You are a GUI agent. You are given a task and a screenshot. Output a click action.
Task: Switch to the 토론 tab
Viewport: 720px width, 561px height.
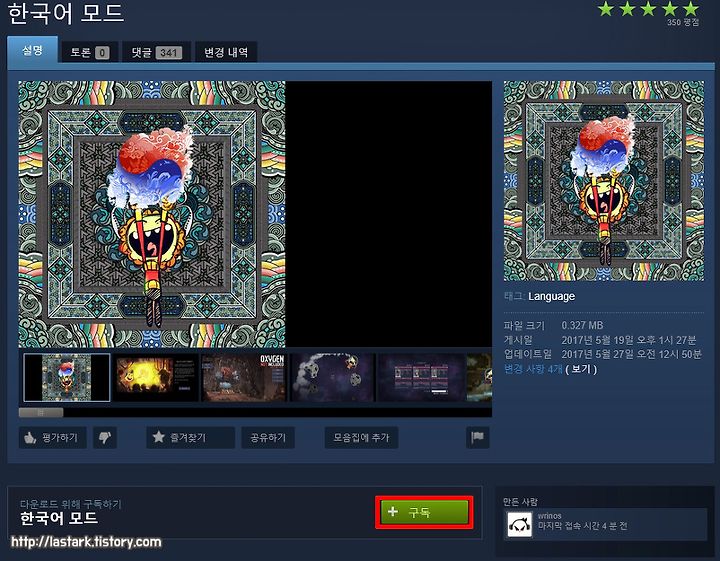(x=90, y=52)
